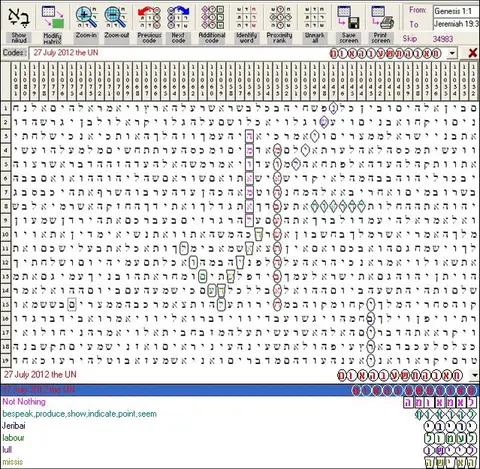Expand the results list dropdown arrow below matrix
Screen dimensions: 480x469
coord(475,375)
